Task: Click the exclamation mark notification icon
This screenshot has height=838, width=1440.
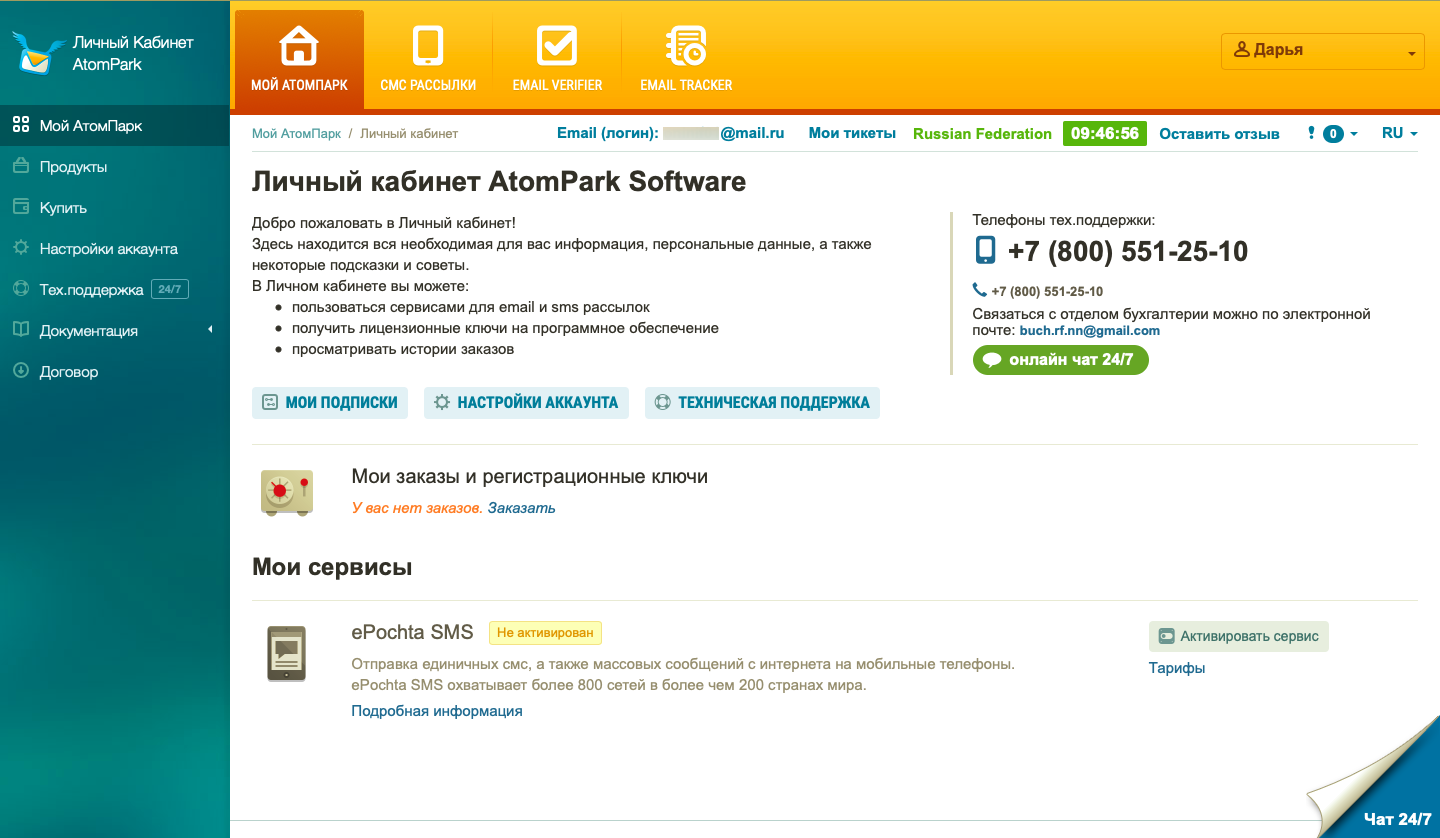Action: coord(1311,133)
